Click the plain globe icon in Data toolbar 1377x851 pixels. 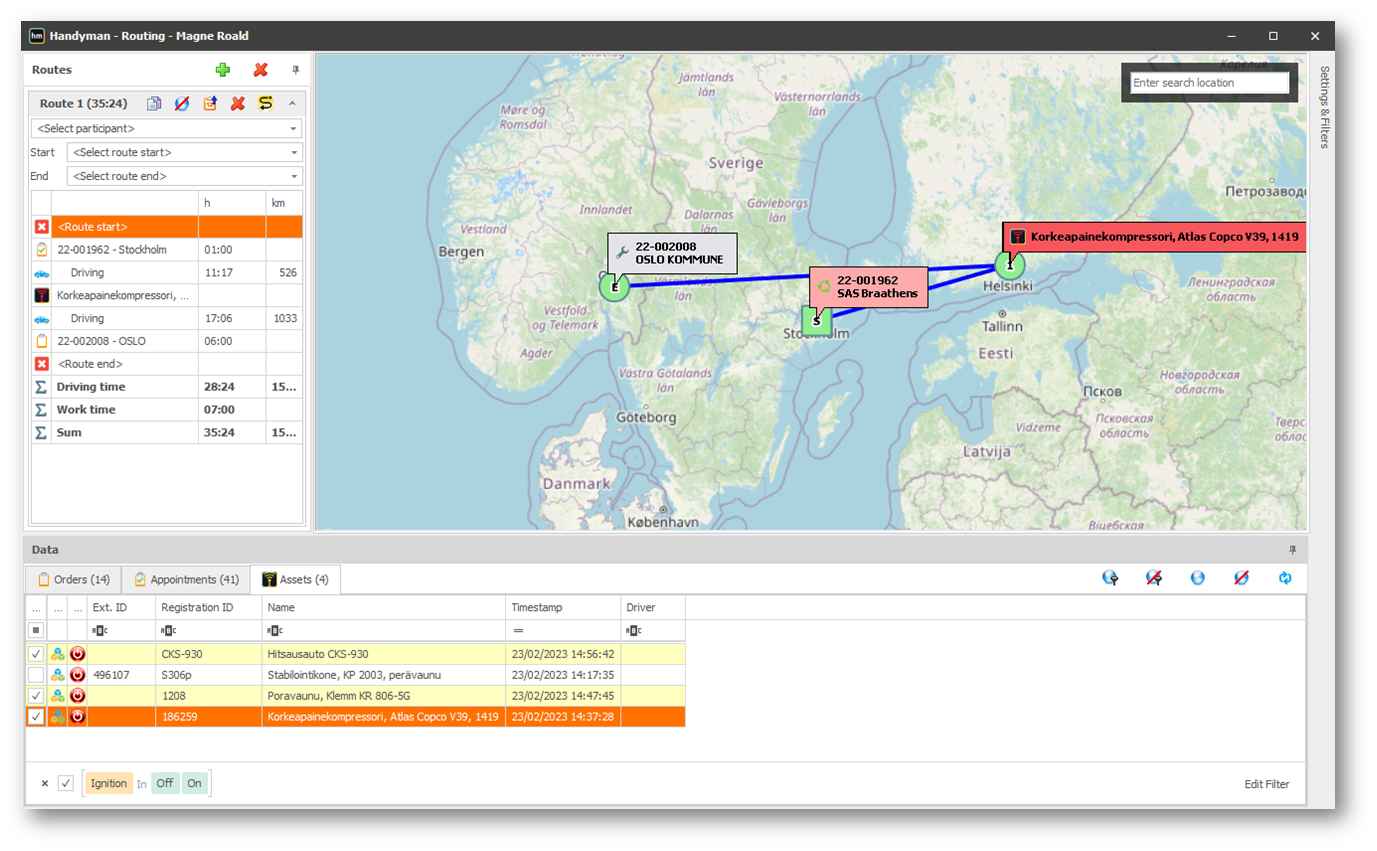point(1197,578)
